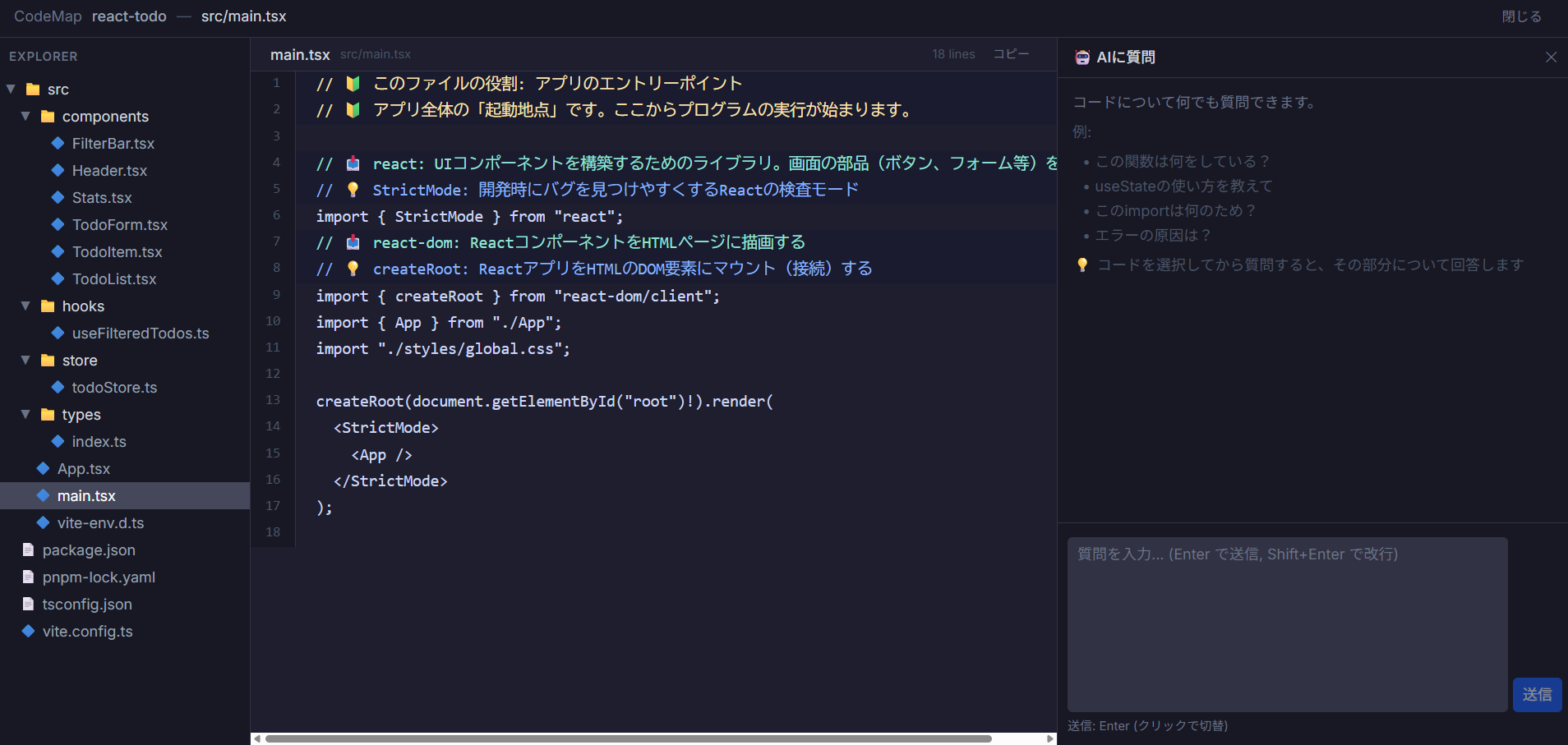Collapse the store folder arrow
Screen dimensions: 1568x745
click(25, 360)
